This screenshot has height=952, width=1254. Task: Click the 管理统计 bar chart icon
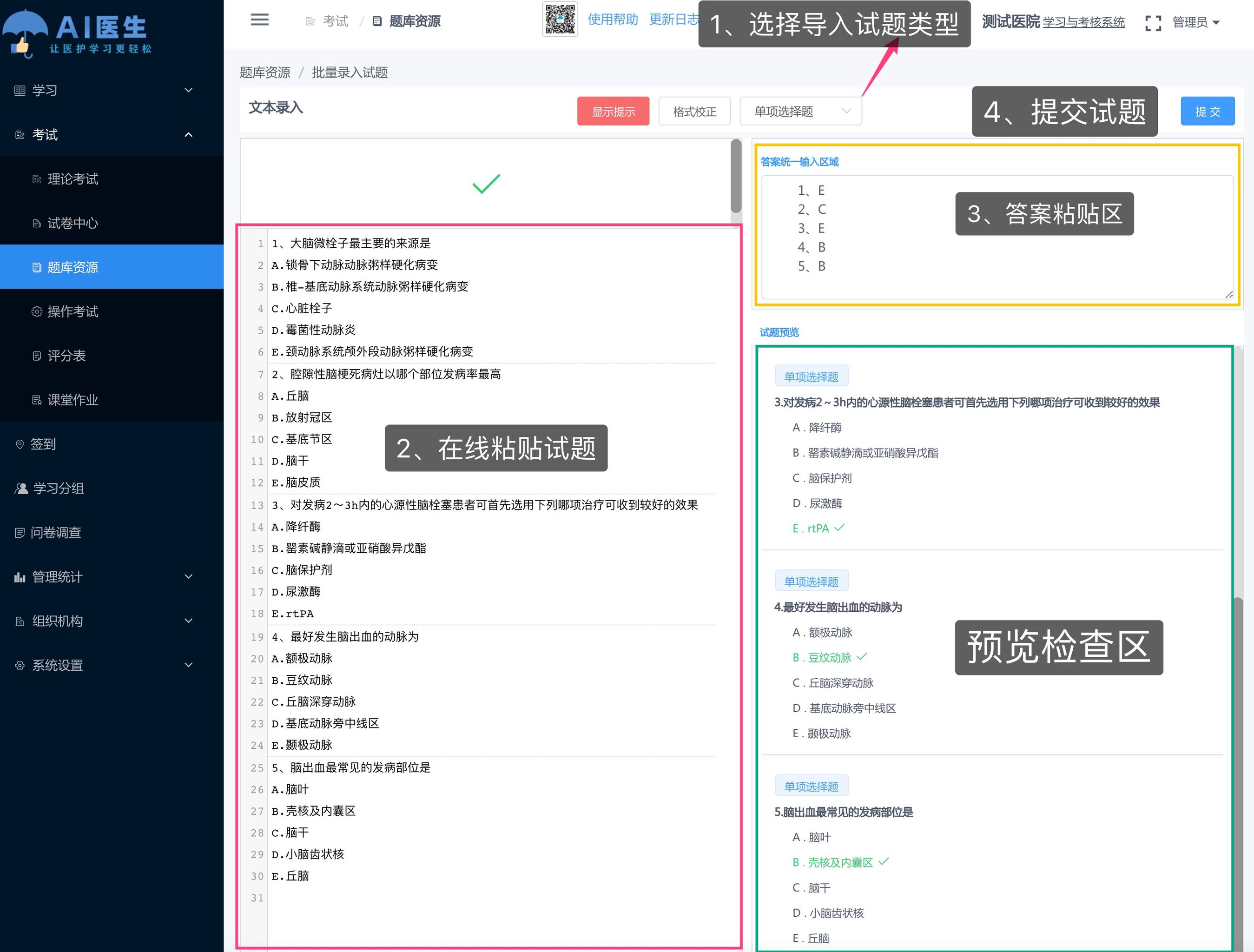pyautogui.click(x=20, y=577)
